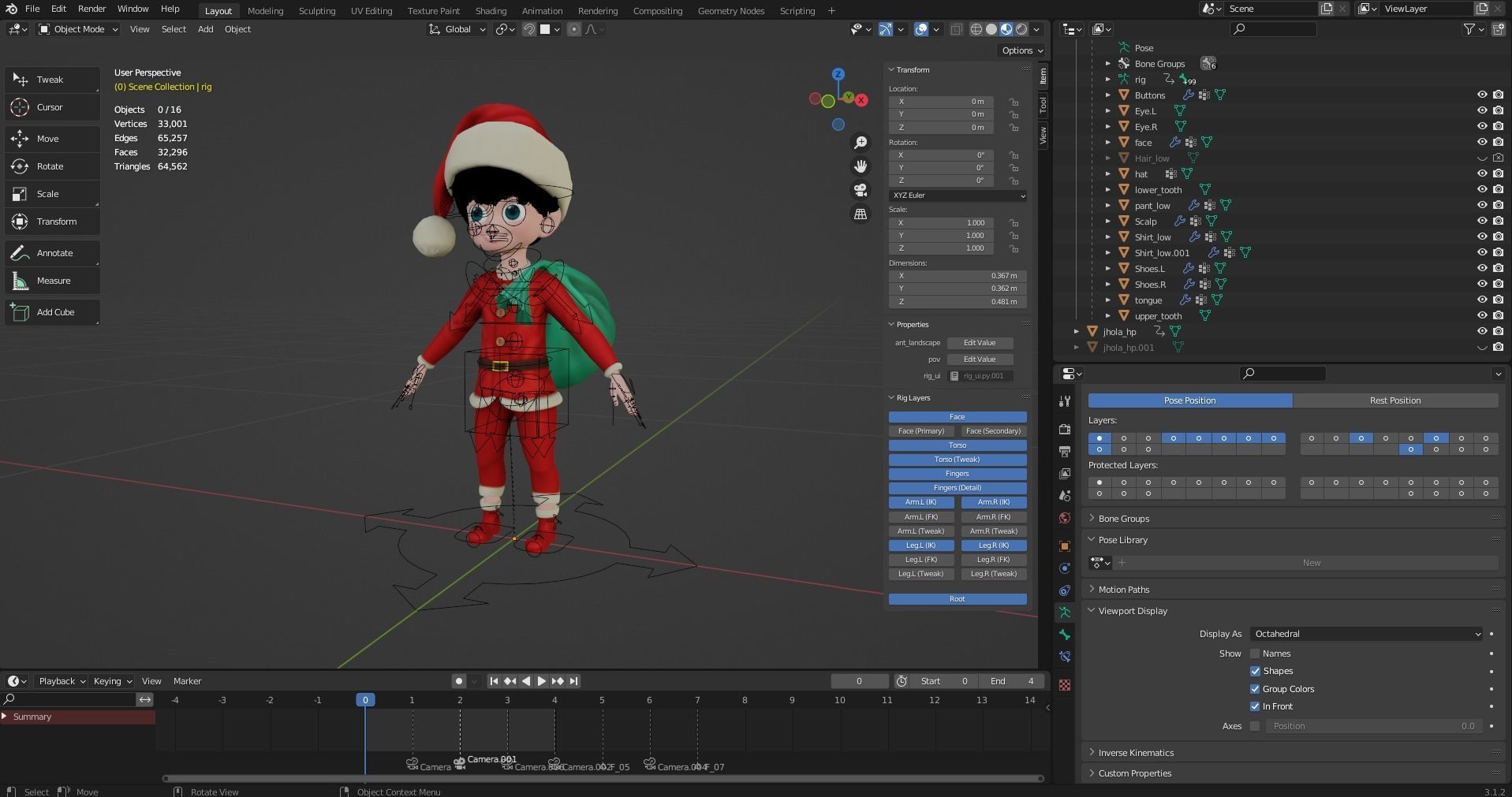The height and width of the screenshot is (797, 1512).
Task: Open the Geometry Nodes workspace tab
Action: click(731, 11)
